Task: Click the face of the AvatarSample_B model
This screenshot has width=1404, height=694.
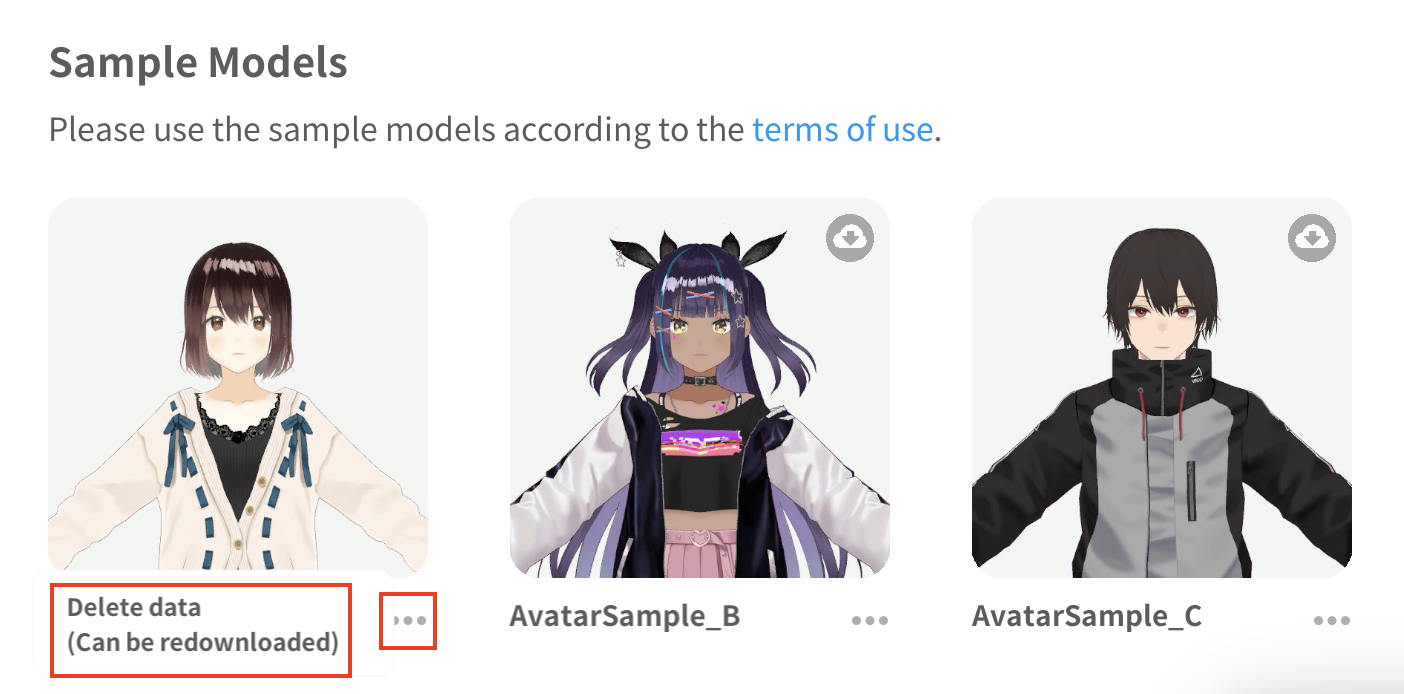Action: pos(699,335)
